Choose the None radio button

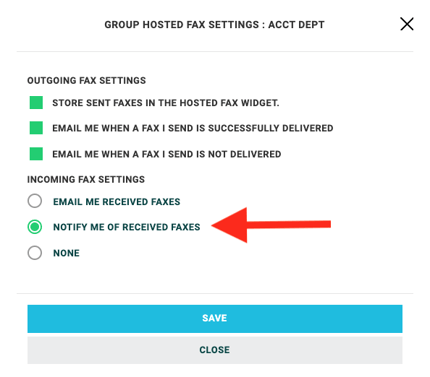pyautogui.click(x=35, y=253)
